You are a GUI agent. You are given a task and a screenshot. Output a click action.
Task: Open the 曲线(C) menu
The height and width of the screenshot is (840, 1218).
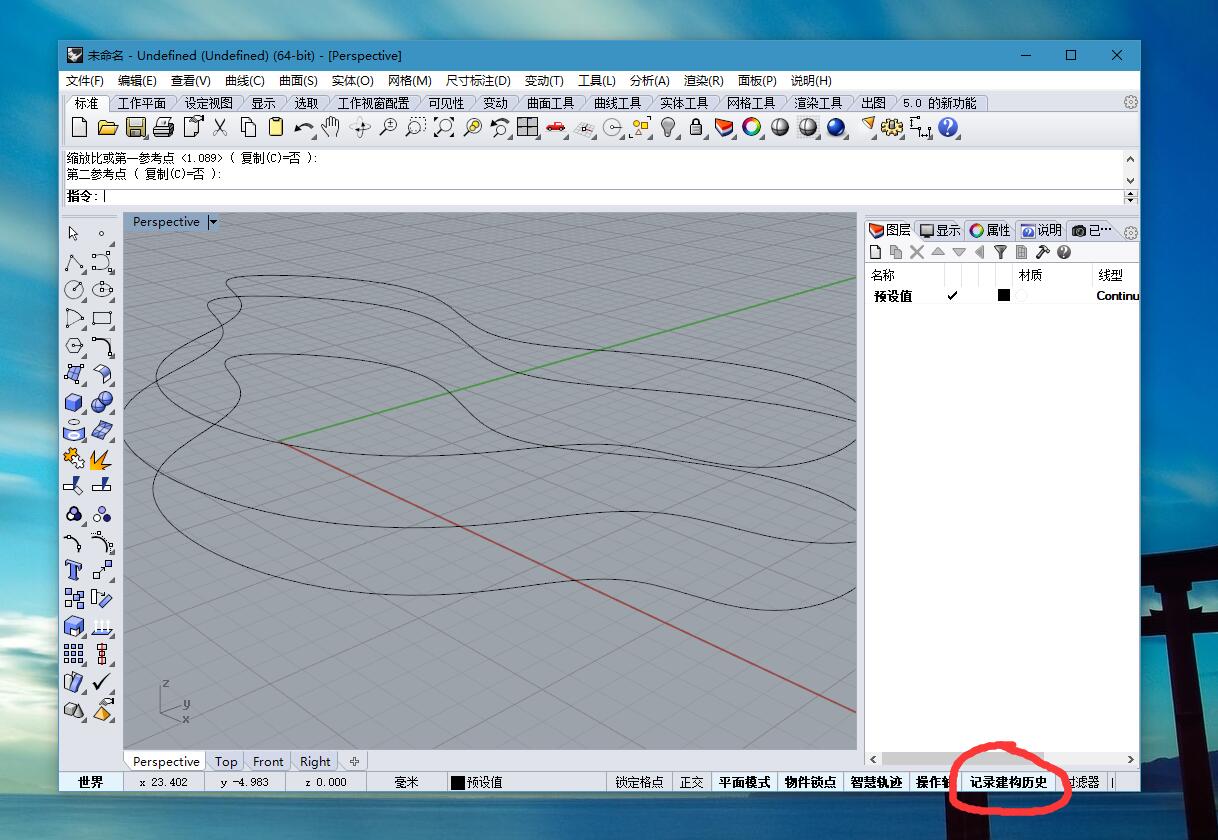(x=244, y=81)
